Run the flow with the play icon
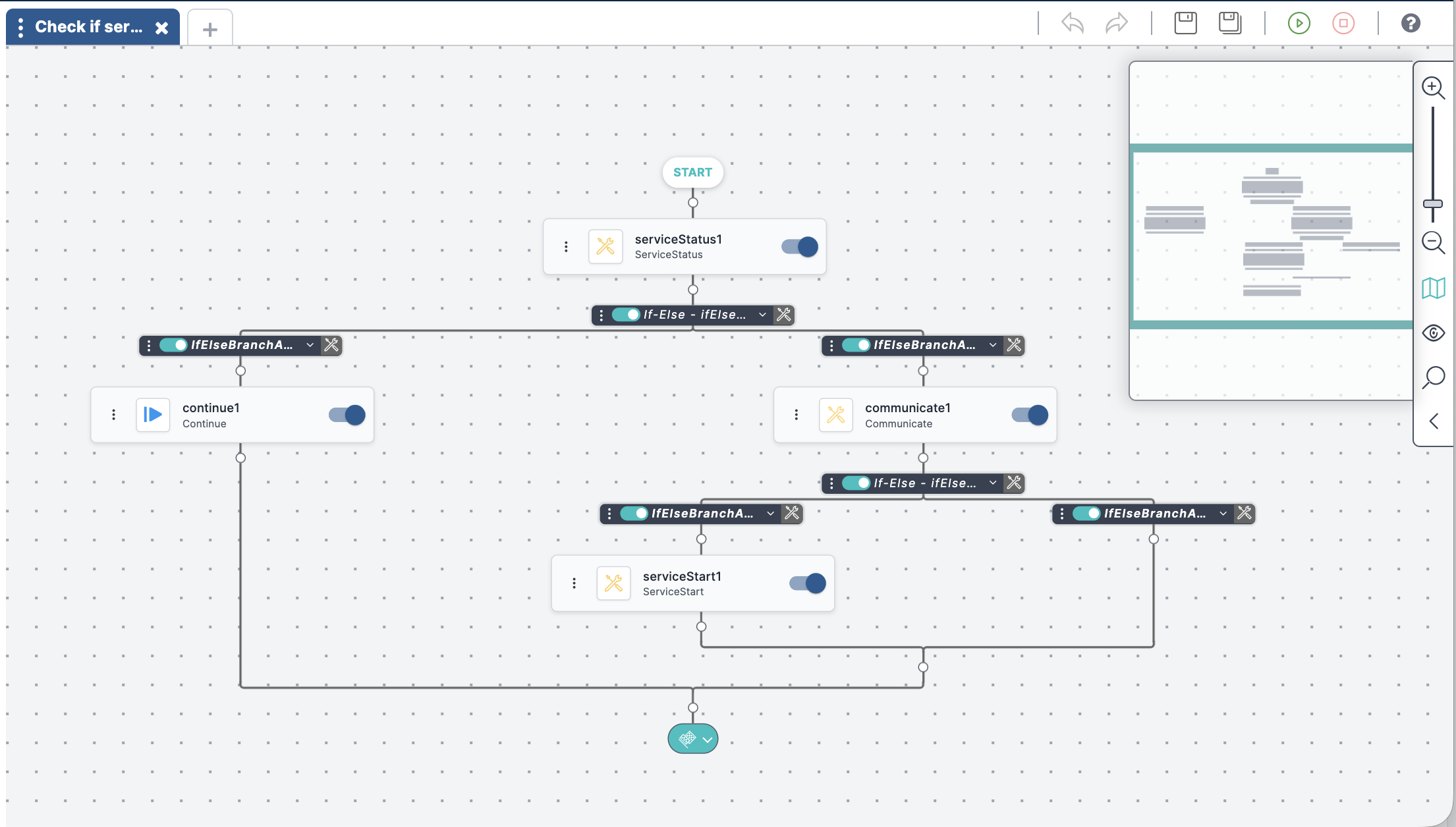1456x827 pixels. coord(1299,23)
